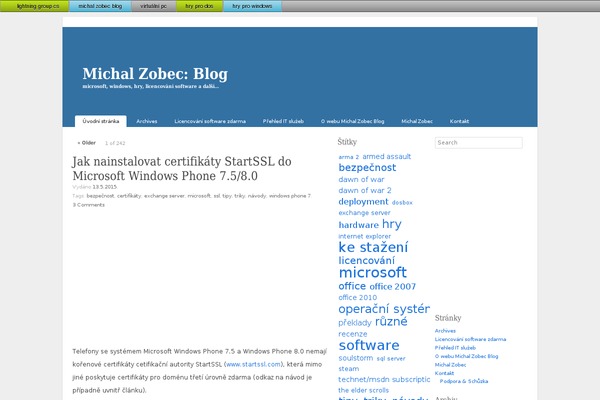Viewport: 600px width, 400px height.
Task: Select the technet/msdn subscription tag
Action: coord(384,379)
